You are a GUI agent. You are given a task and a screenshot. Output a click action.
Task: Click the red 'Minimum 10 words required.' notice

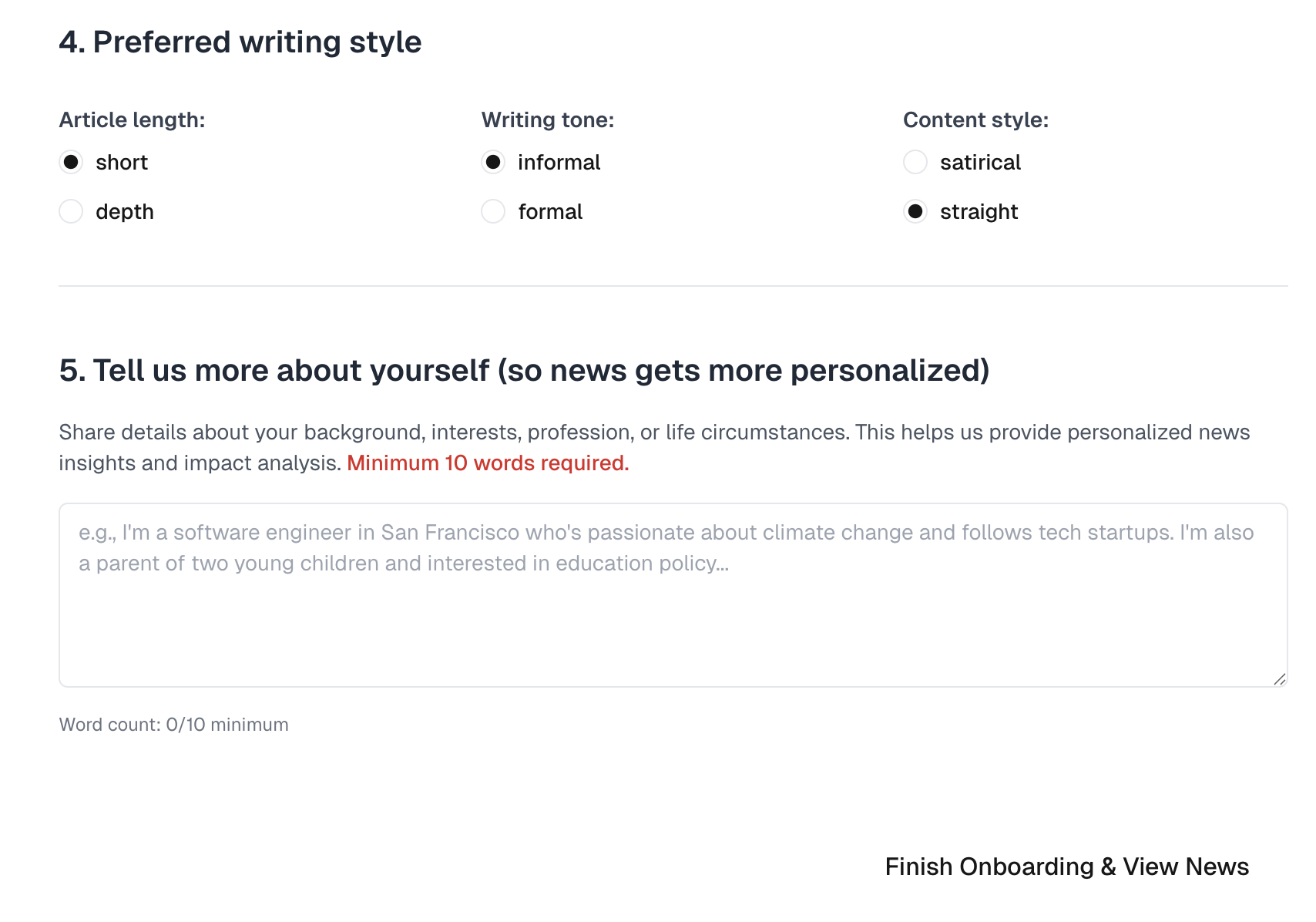(x=488, y=463)
